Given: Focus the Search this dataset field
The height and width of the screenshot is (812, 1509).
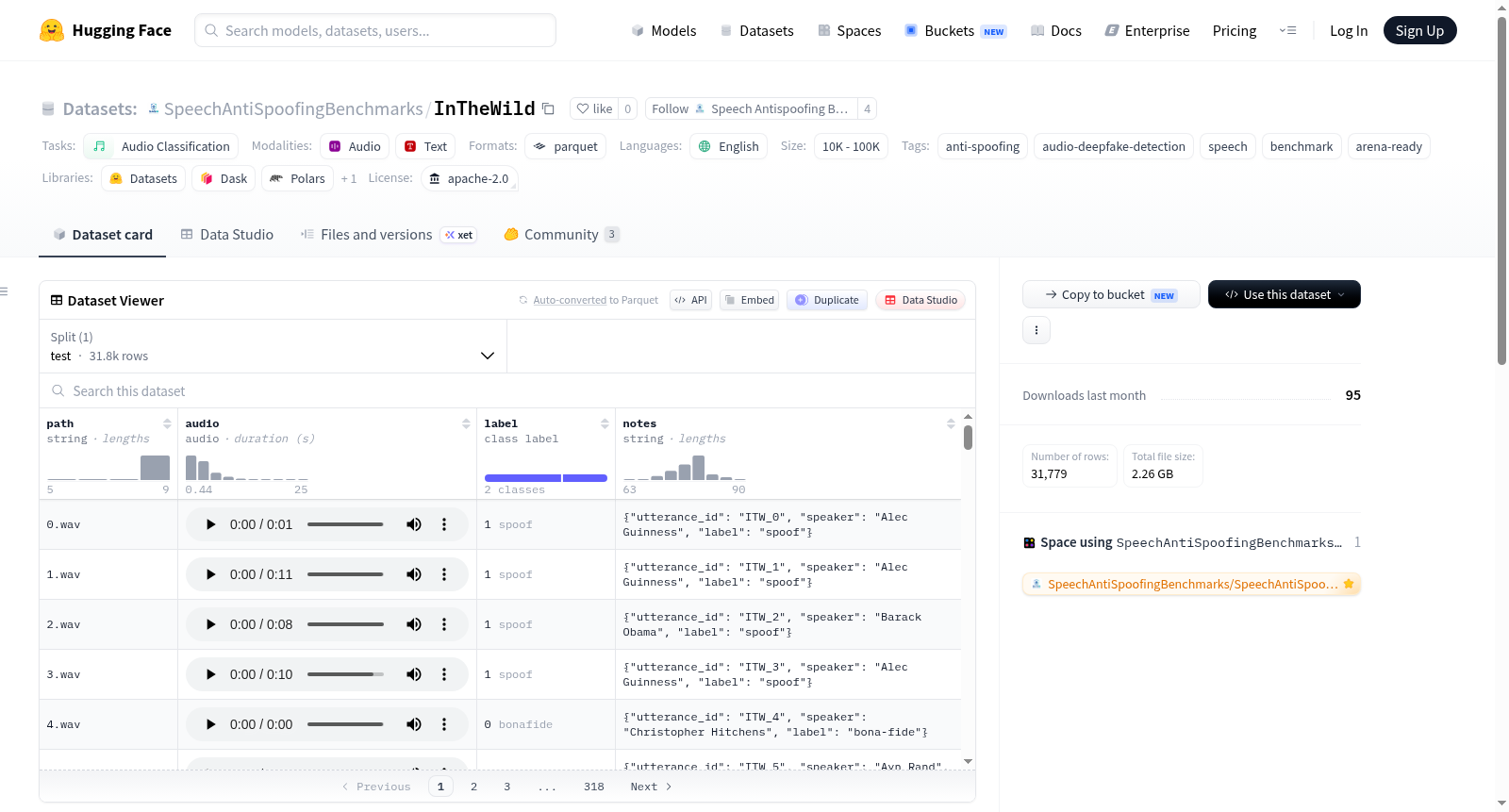Looking at the screenshot, I should [507, 390].
